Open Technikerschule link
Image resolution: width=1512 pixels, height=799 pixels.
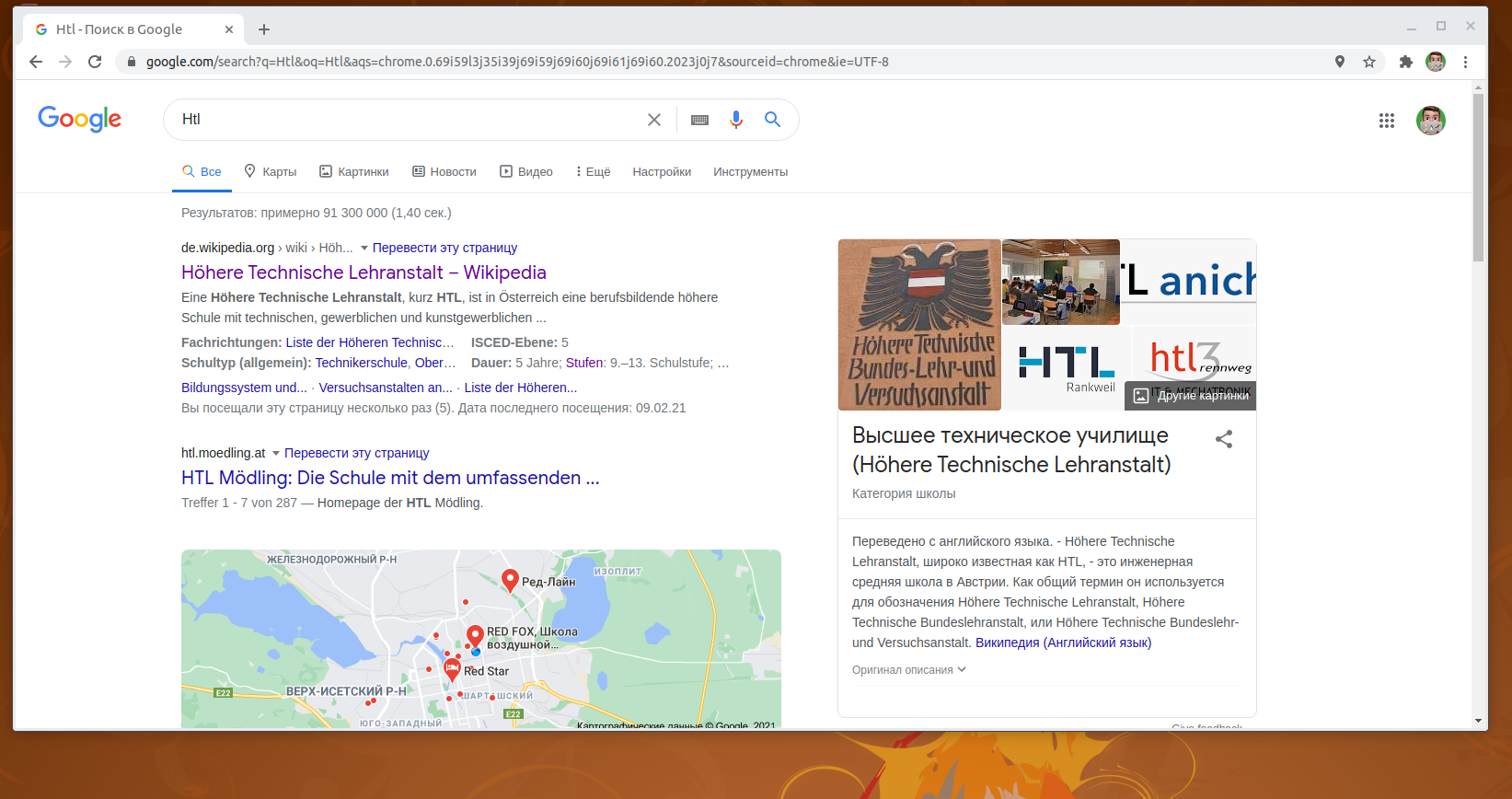[x=362, y=363]
